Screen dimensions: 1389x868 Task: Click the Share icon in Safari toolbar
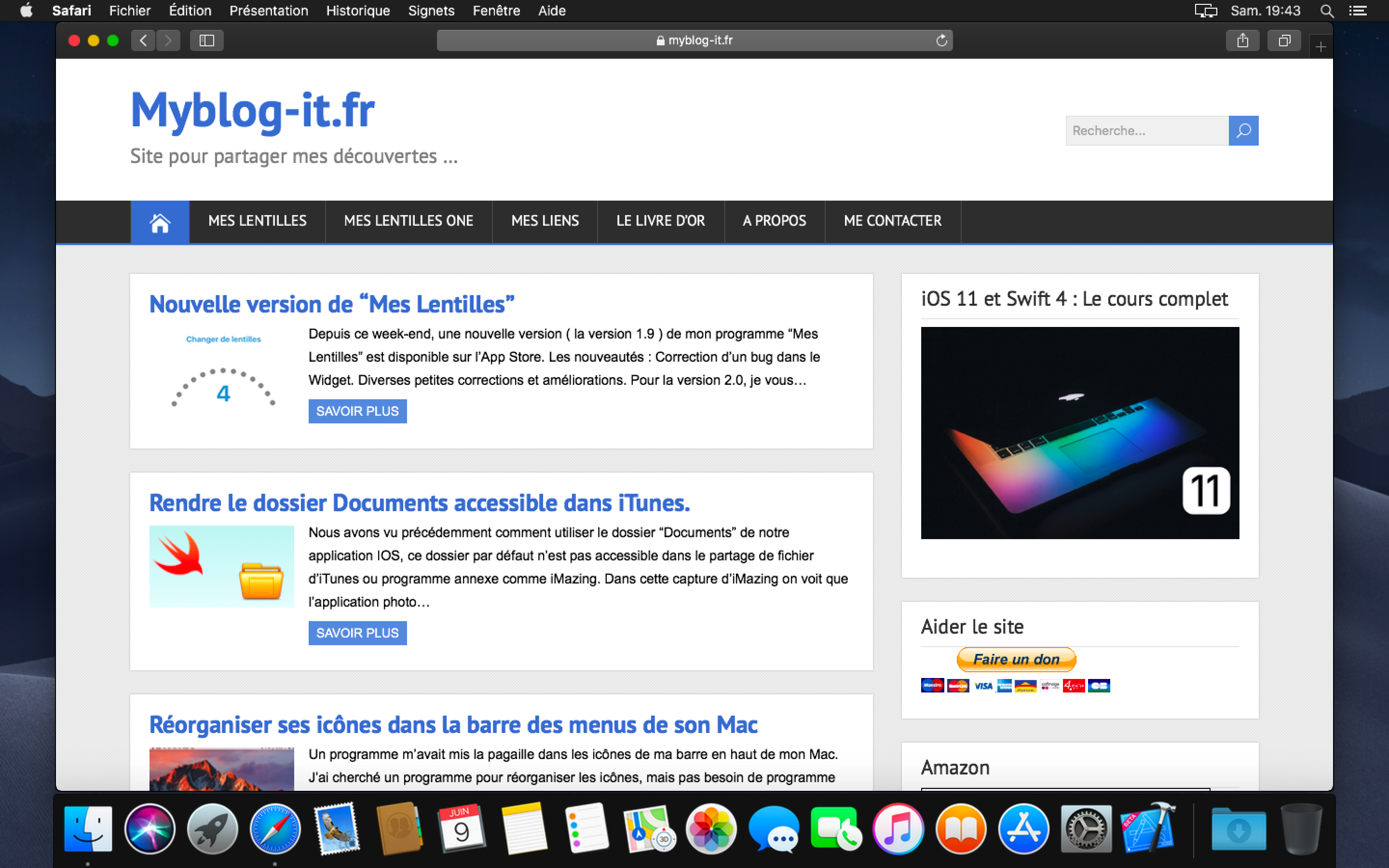[x=1242, y=40]
